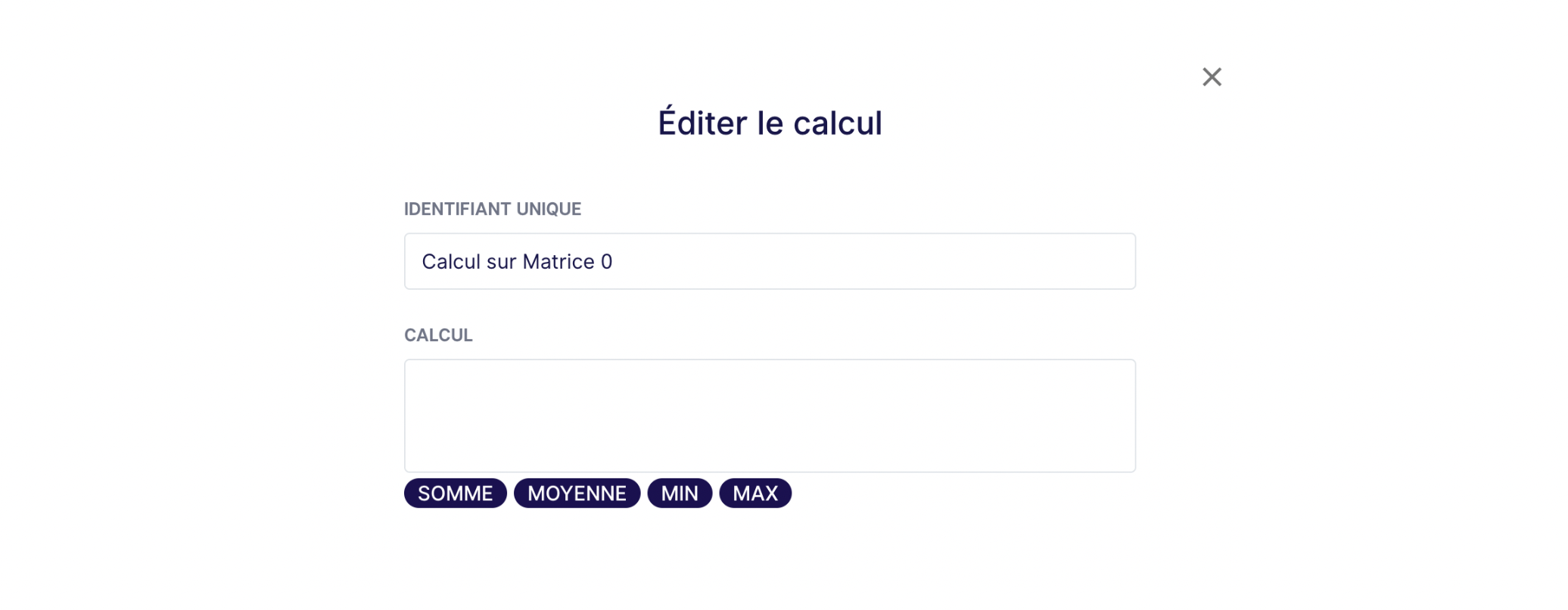
Task: Activate the formula box under CALCUL
Action: tap(770, 415)
